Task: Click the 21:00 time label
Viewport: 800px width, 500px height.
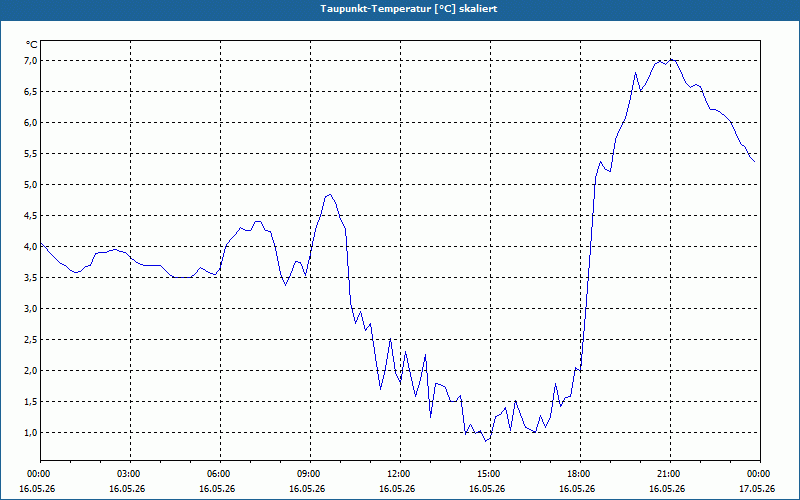Action: pyautogui.click(x=670, y=474)
